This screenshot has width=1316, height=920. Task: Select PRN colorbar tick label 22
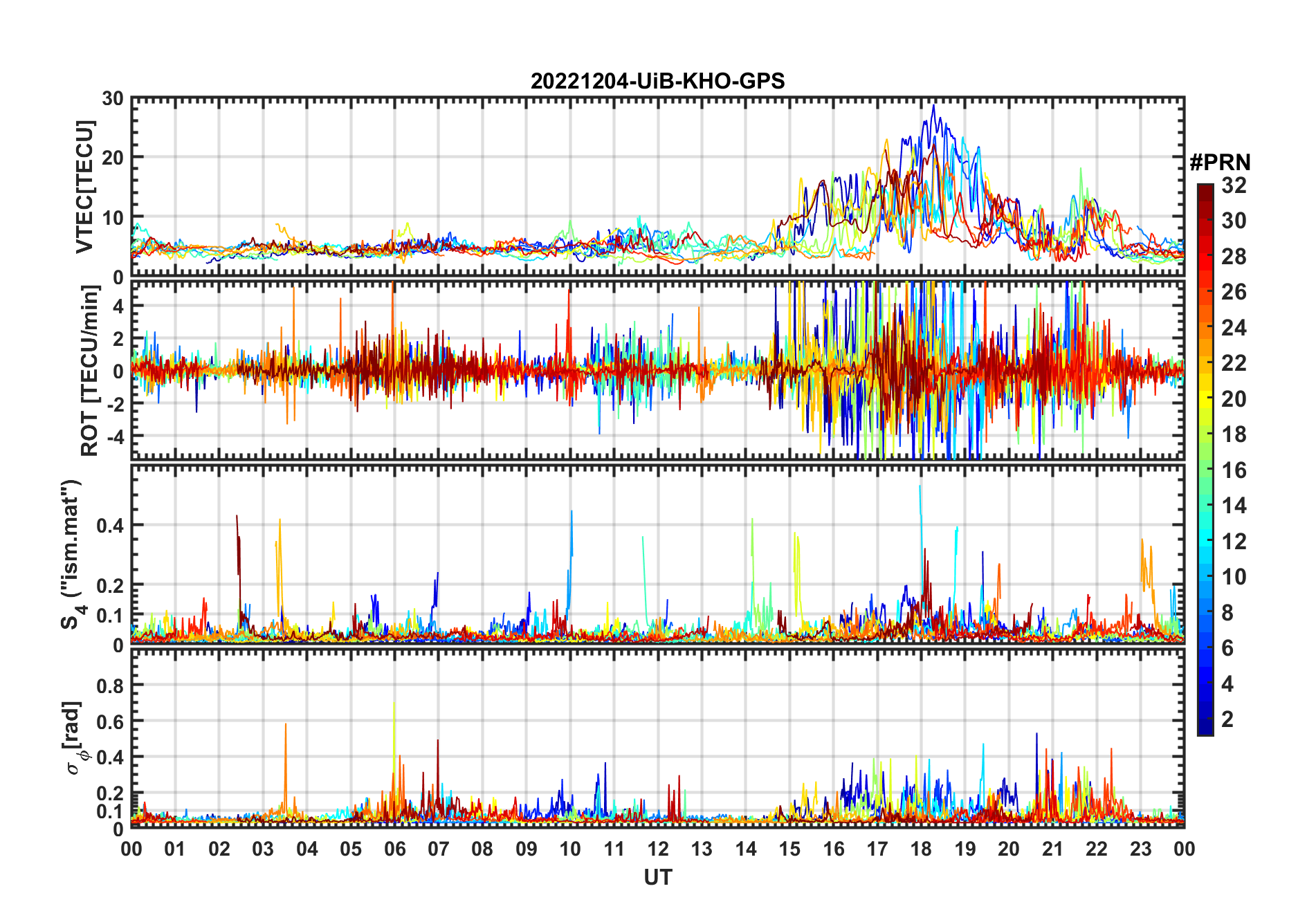tap(1234, 363)
